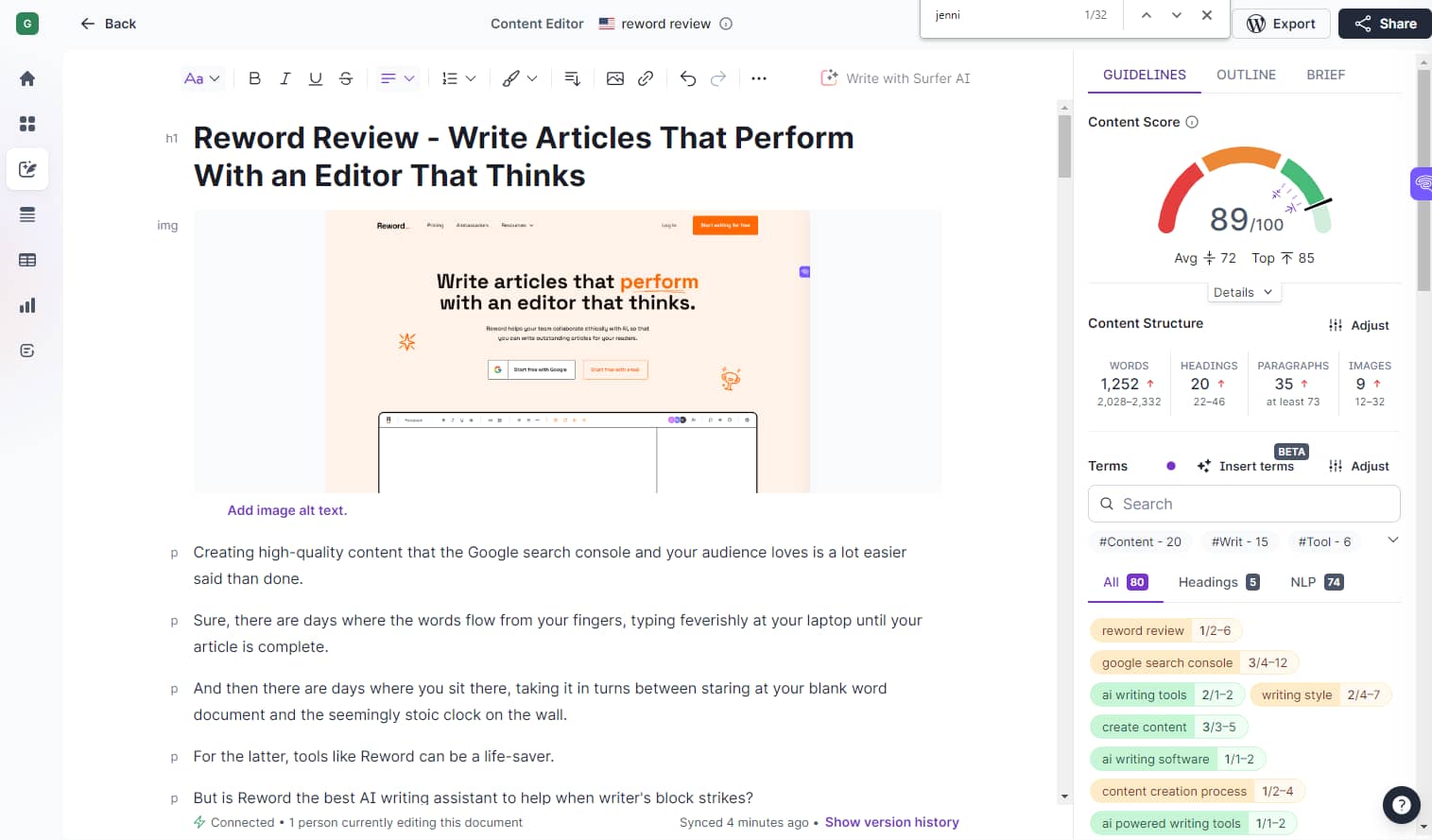1432x840 pixels.
Task: Switch to the OUTLINE tab
Action: tap(1245, 74)
